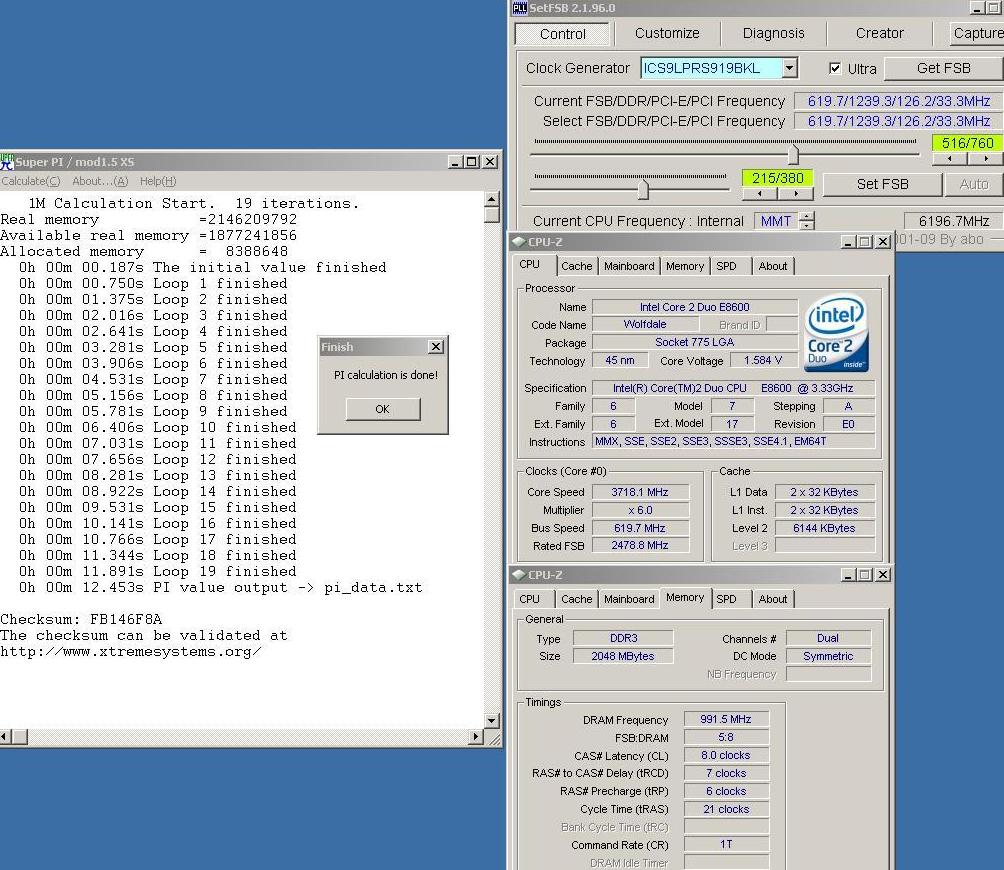Click the Code Name value 'Wolfdale'
The width and height of the screenshot is (1004, 870).
click(645, 325)
